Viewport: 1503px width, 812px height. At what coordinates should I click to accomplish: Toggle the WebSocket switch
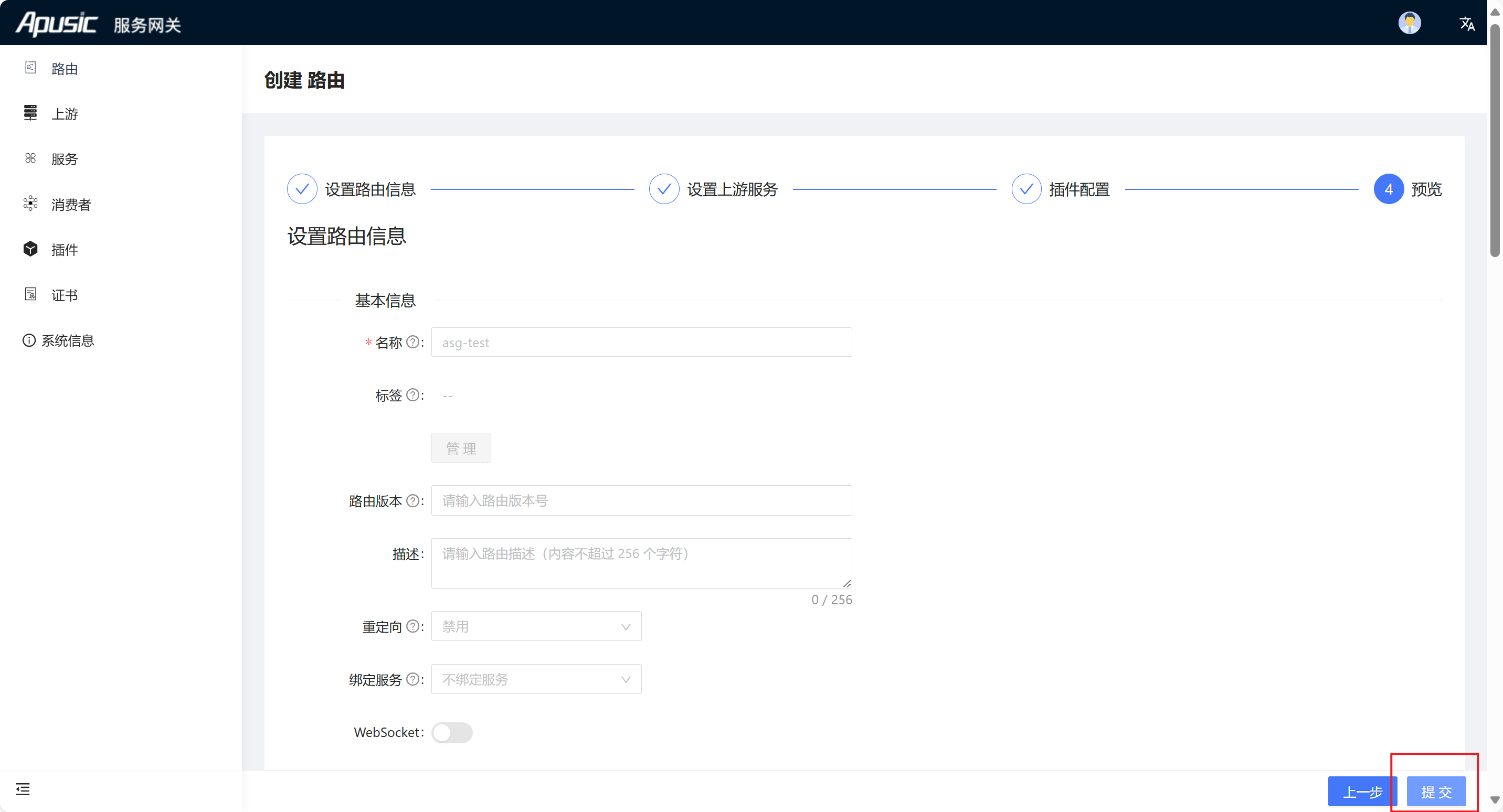tap(452, 733)
